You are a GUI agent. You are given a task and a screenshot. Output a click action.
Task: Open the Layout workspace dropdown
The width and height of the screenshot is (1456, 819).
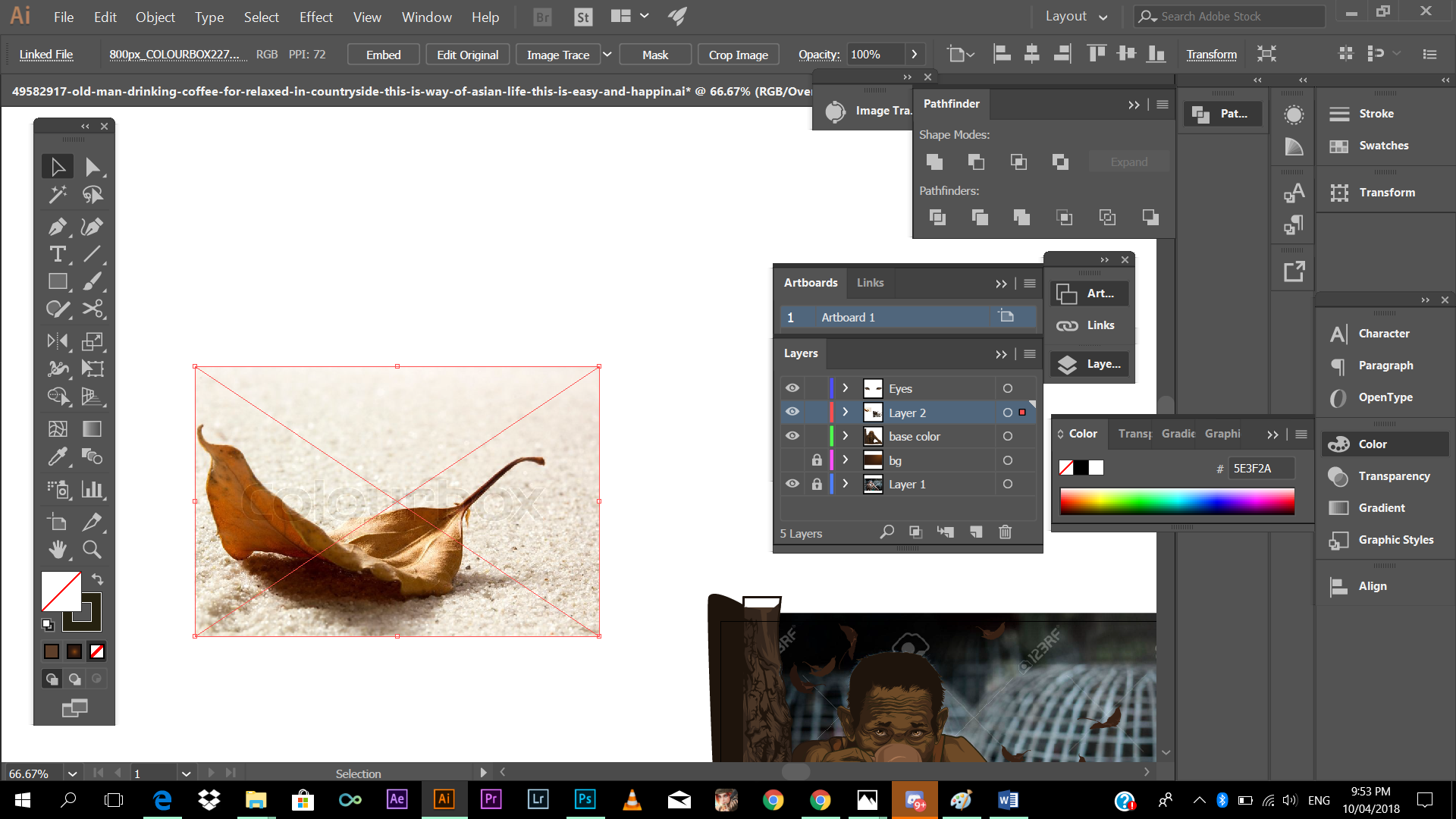tap(1076, 17)
